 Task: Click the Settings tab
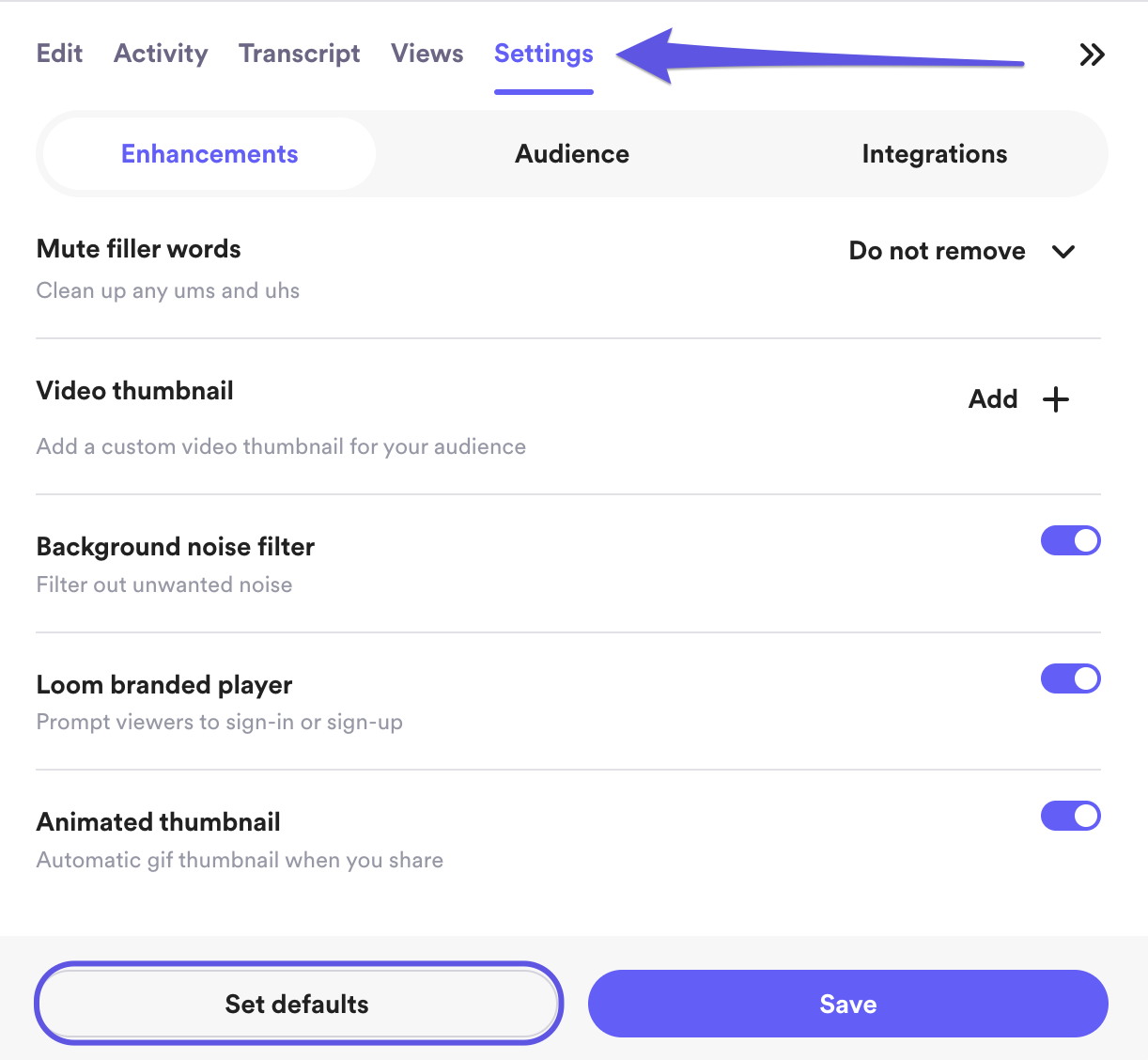coord(543,54)
